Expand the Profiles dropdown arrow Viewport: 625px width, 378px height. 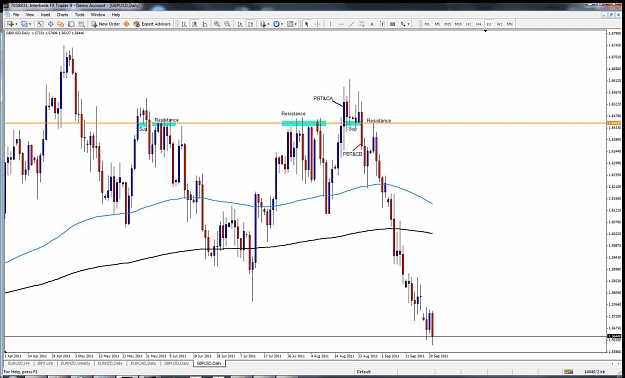tap(30, 24)
